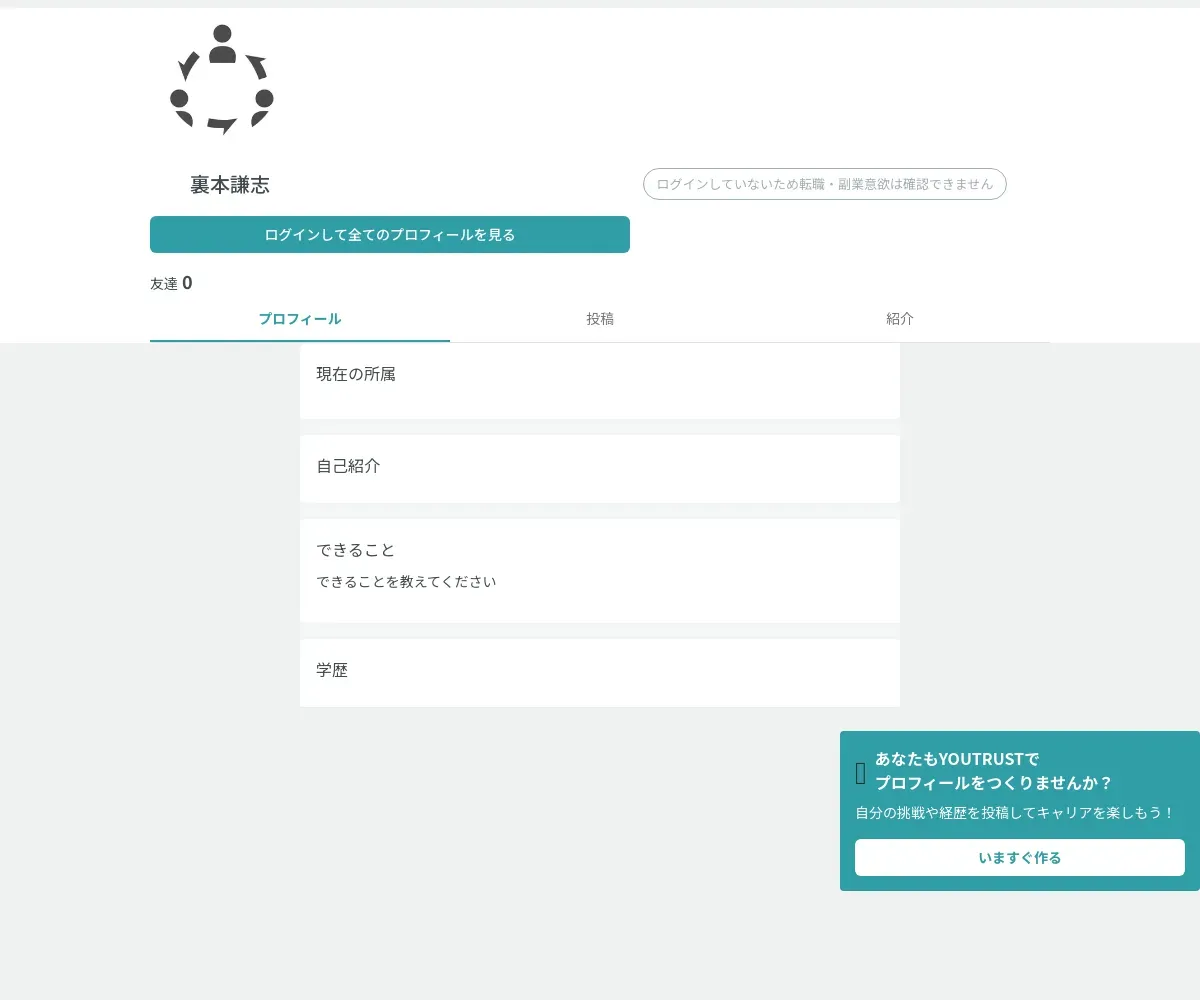Screen dimensions: 1200x1000
Task: Click the 現在の所属 section heading
Action: point(356,374)
